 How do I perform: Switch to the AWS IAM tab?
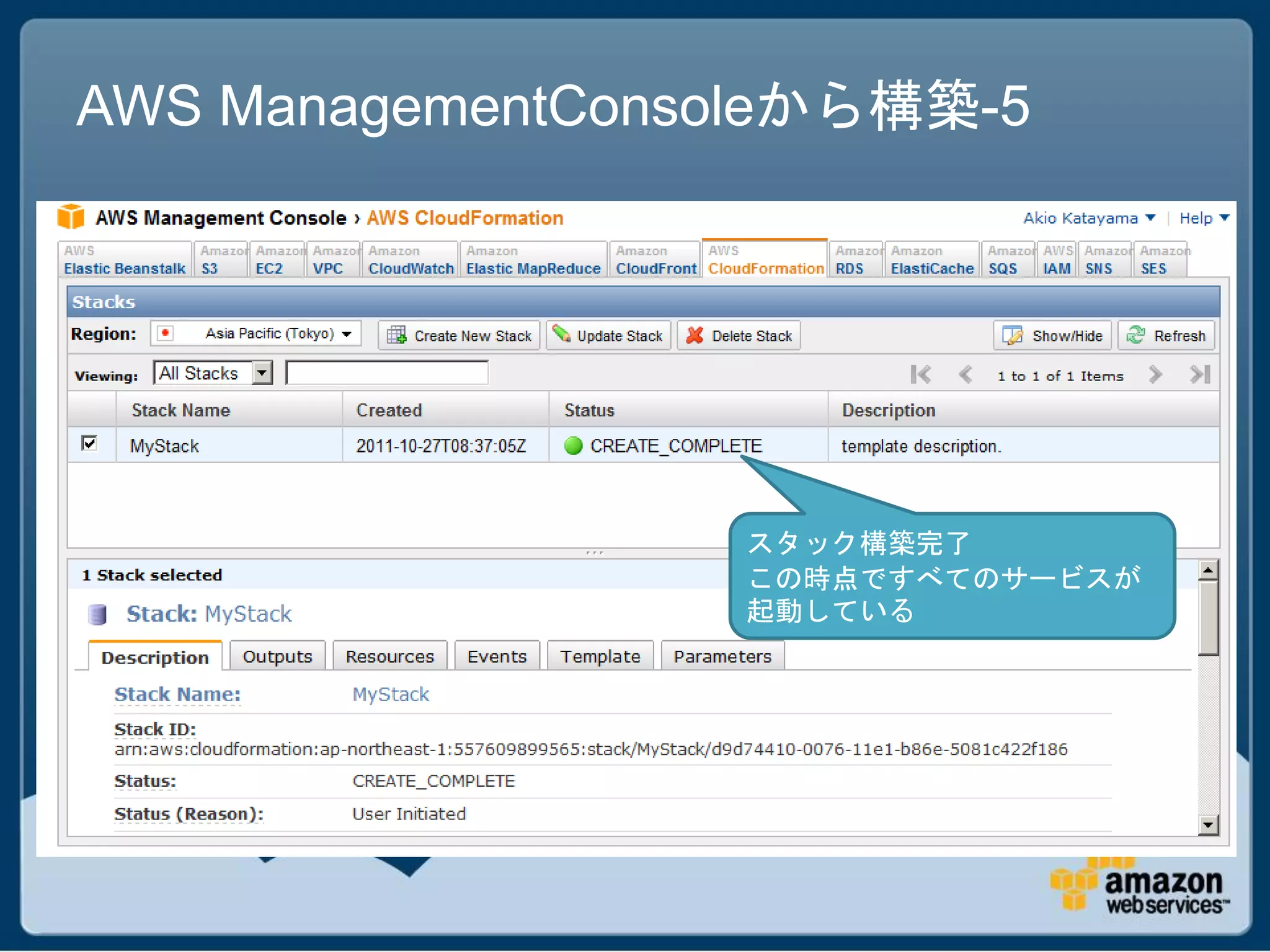point(1057,260)
